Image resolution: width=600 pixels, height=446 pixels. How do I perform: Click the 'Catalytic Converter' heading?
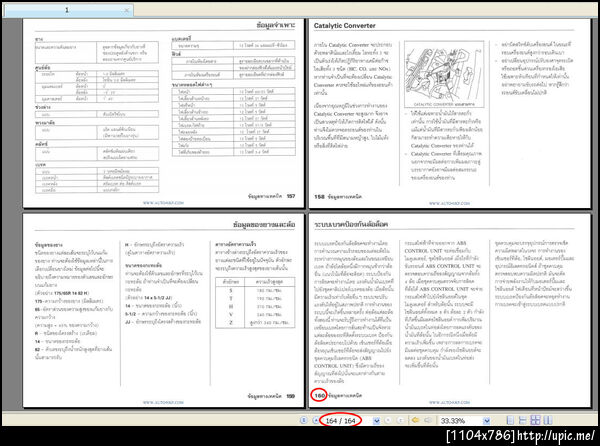[344, 26]
